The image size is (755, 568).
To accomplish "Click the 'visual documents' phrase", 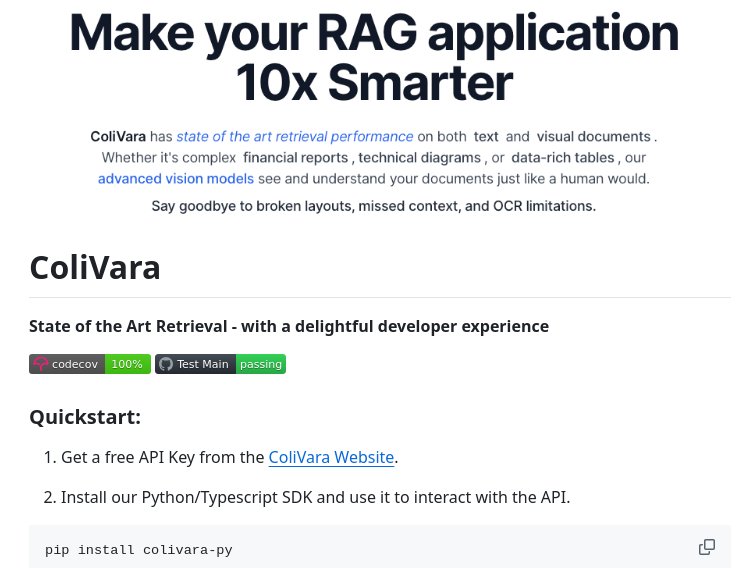I will [594, 137].
